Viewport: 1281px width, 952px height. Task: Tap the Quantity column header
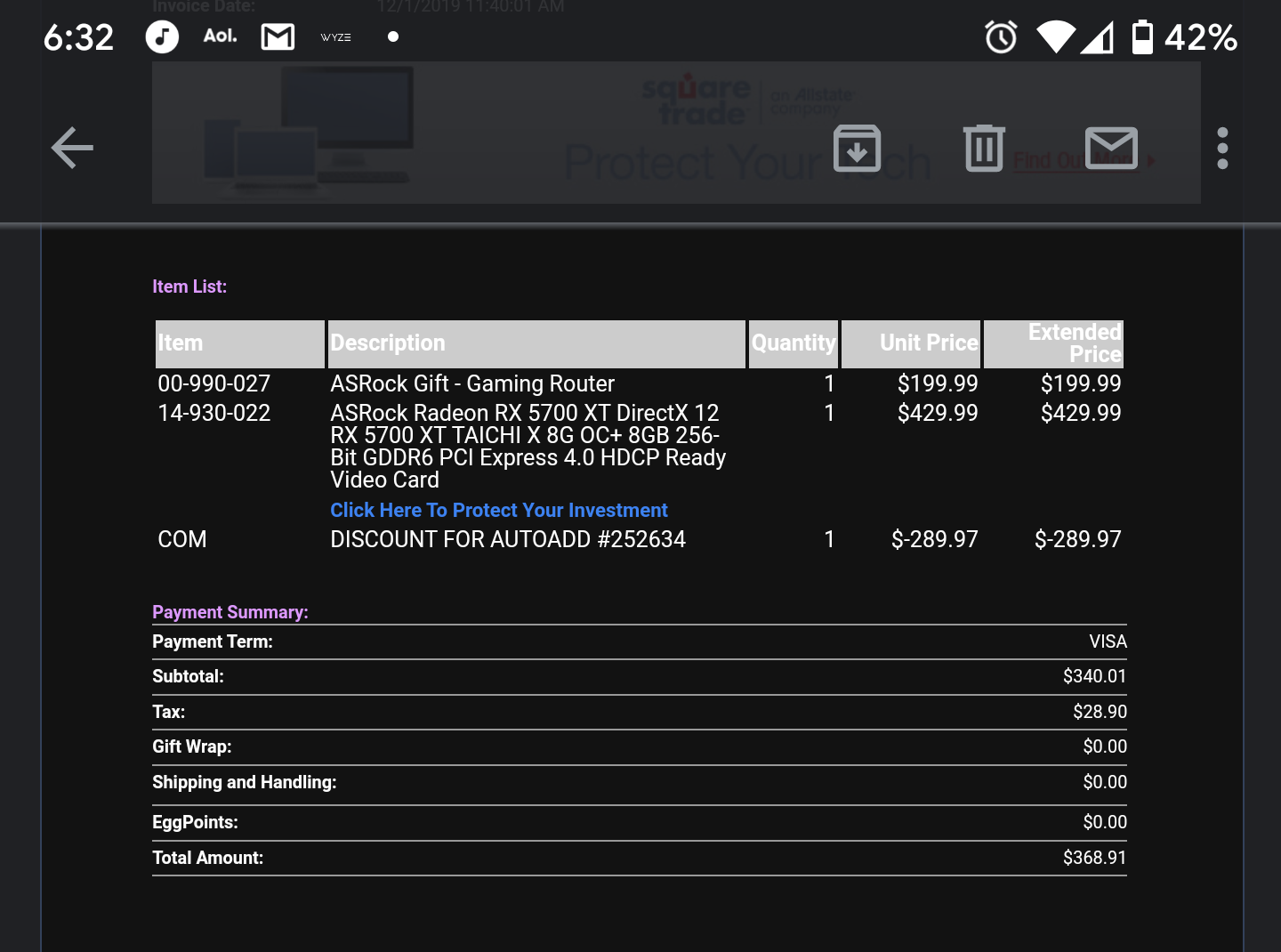tap(794, 343)
